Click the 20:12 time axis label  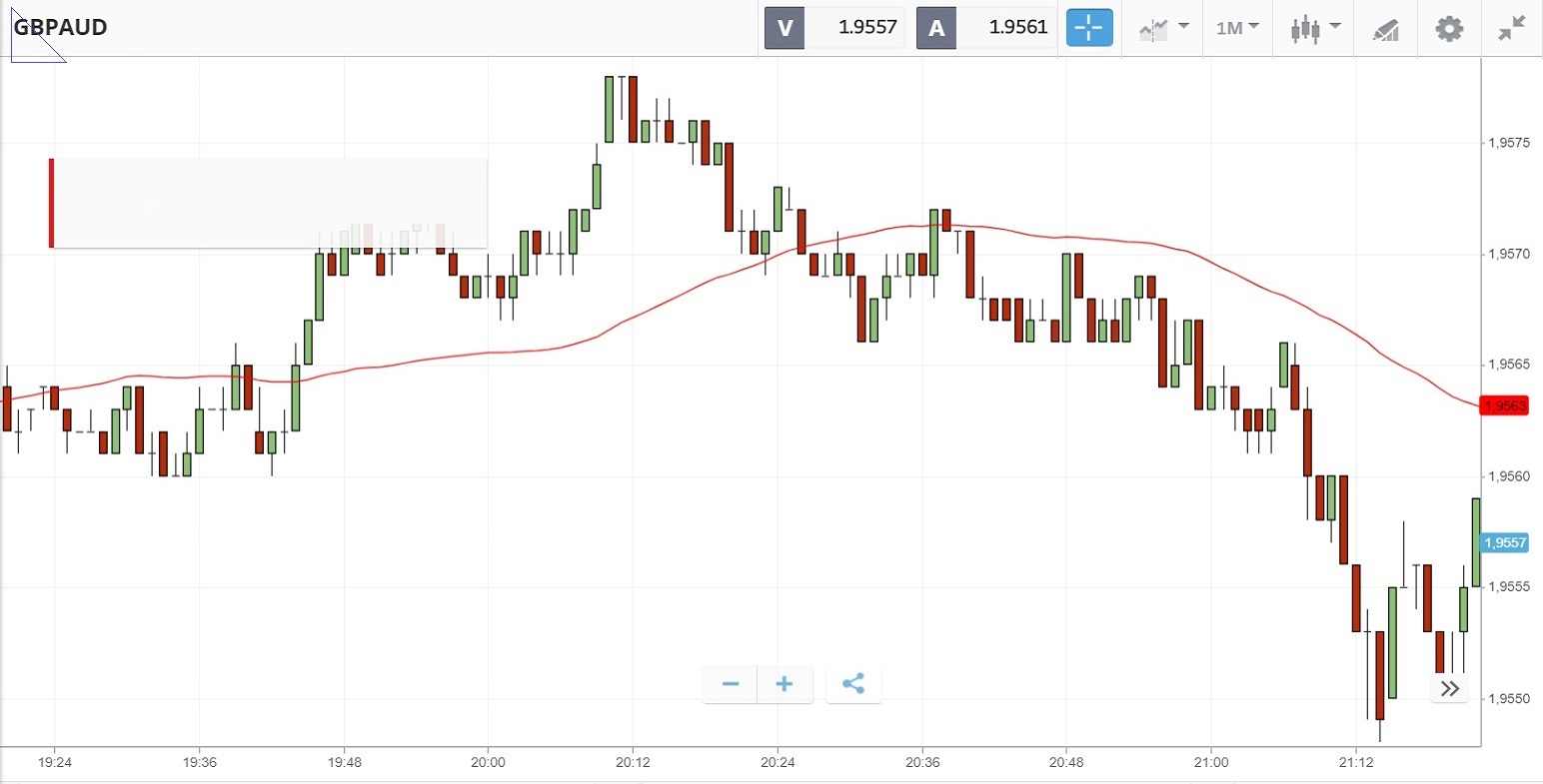[x=632, y=762]
